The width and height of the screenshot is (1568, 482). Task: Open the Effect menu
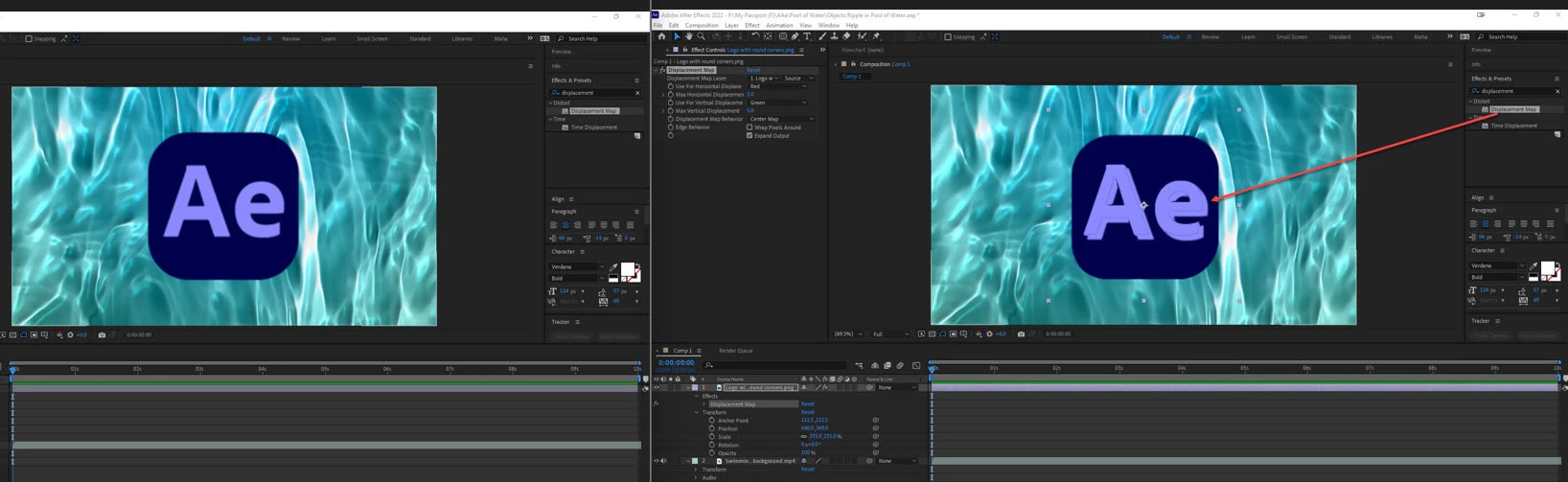(x=752, y=25)
